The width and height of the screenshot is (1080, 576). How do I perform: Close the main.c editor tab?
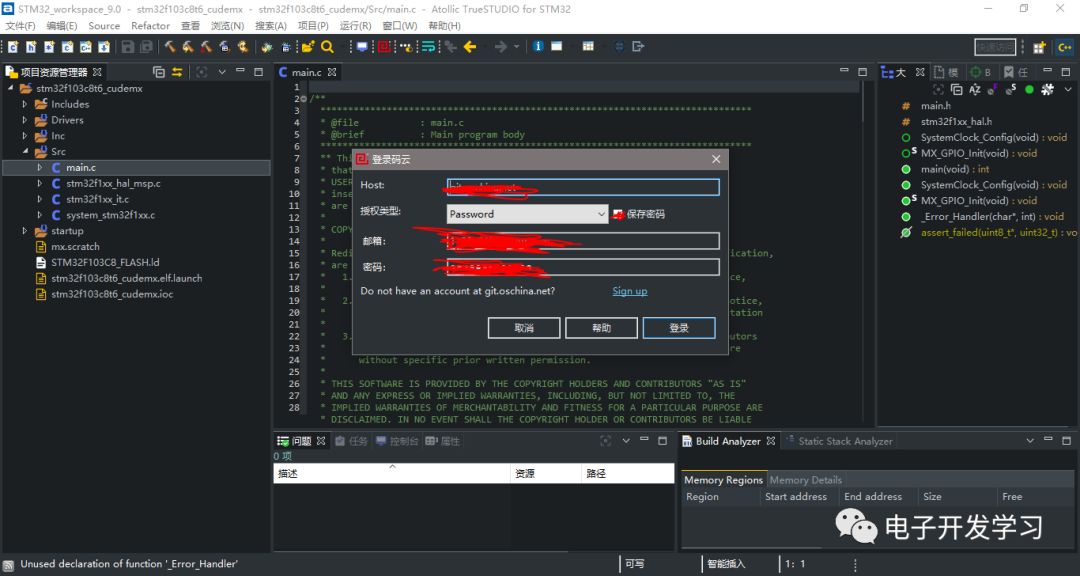(332, 72)
